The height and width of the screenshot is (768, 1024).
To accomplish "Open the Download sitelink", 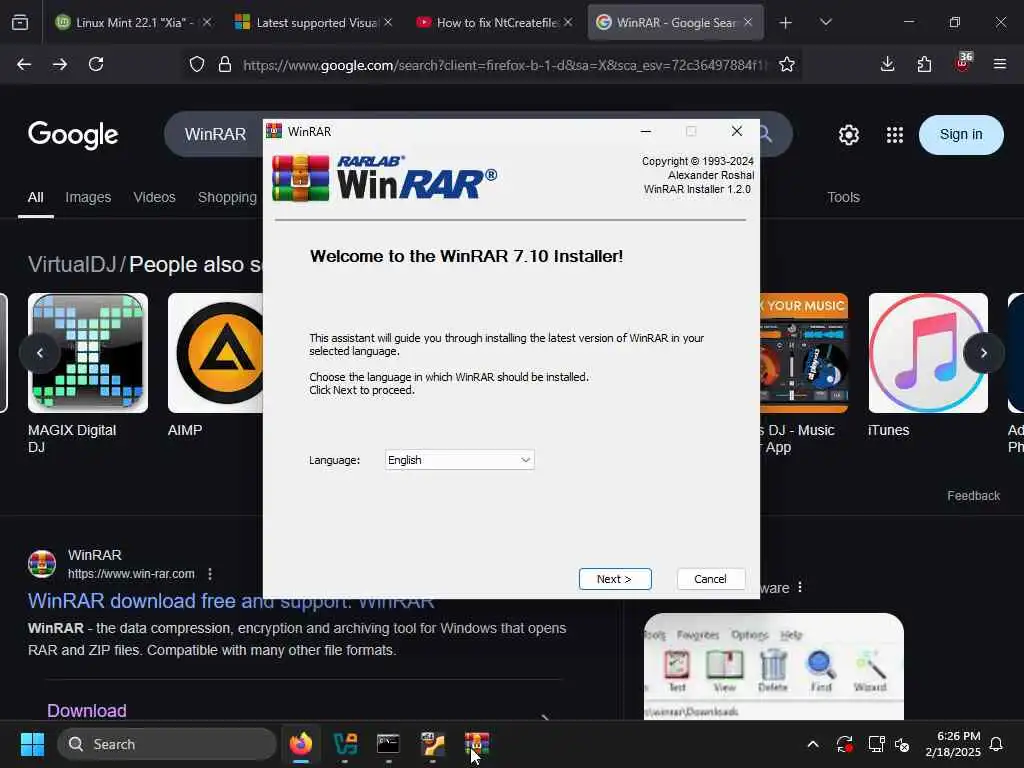I will pyautogui.click(x=87, y=711).
